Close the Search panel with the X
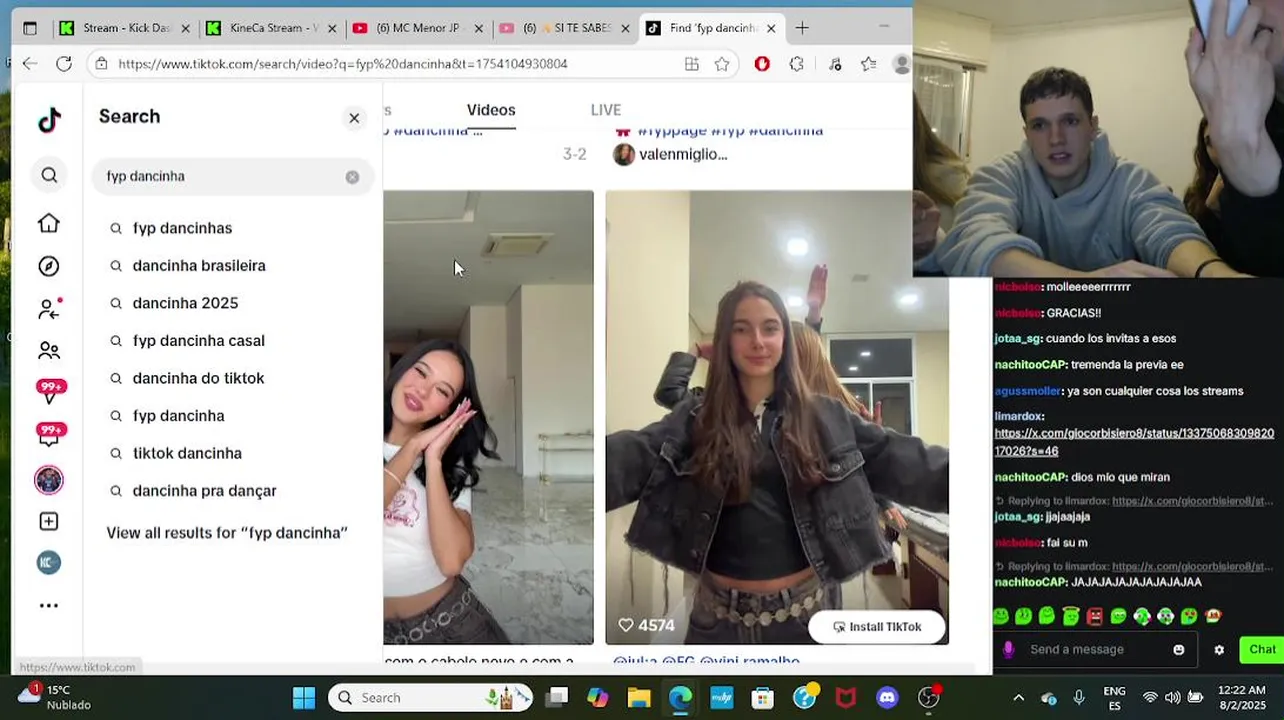Viewport: 1284px width, 720px height. click(354, 118)
